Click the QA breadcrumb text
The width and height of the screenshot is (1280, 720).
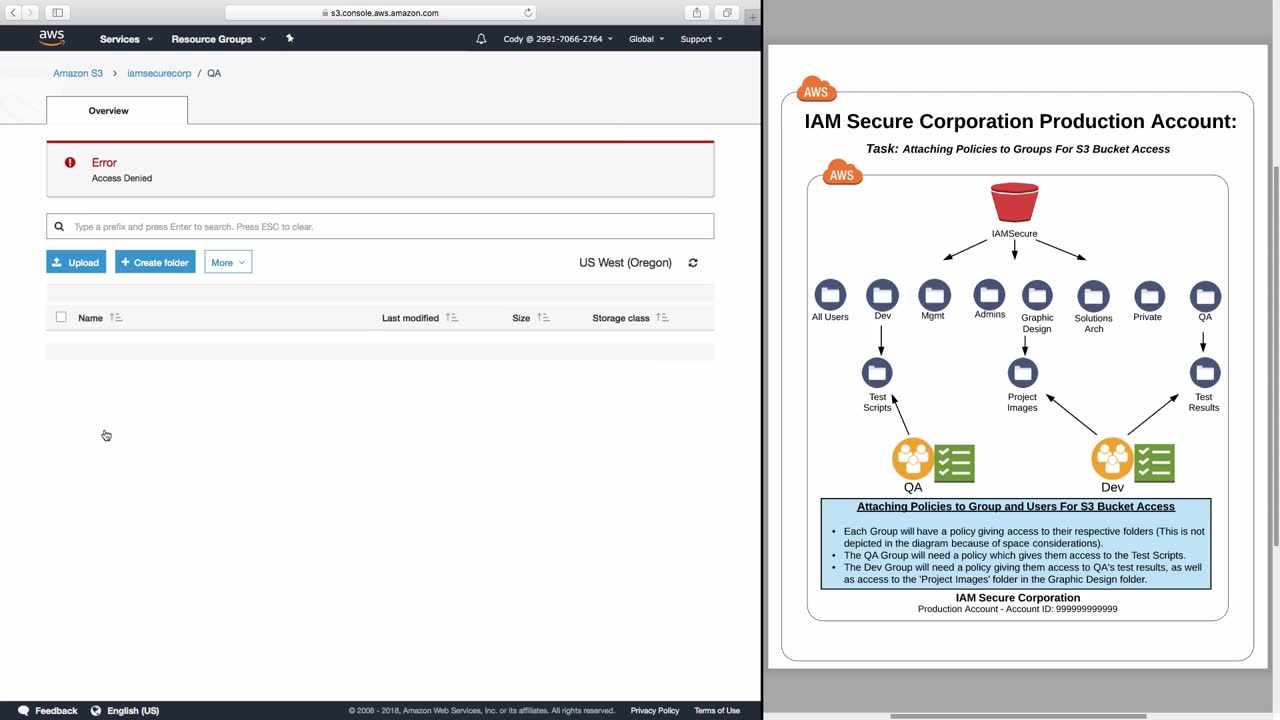click(214, 73)
